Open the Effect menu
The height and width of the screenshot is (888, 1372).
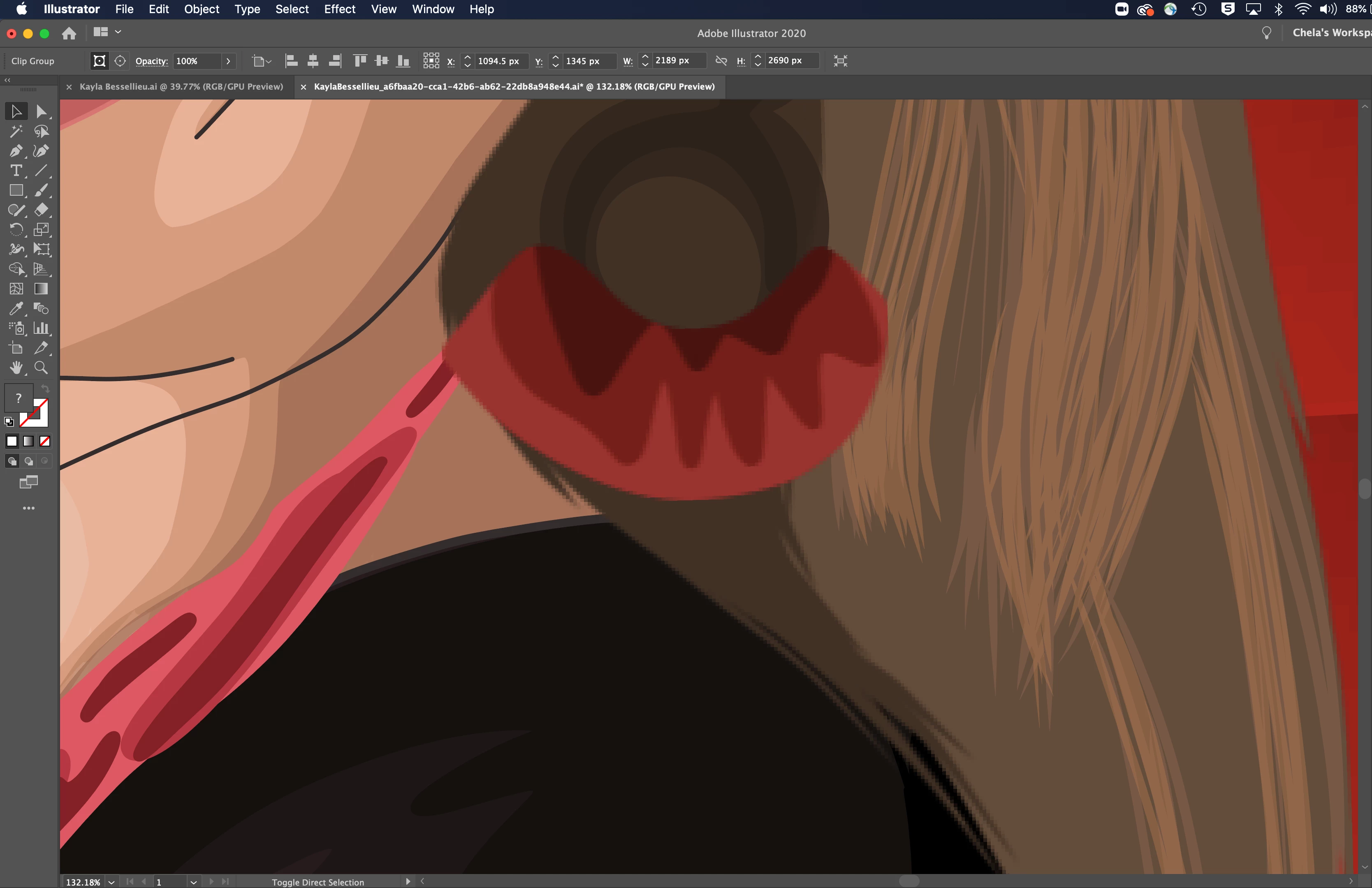point(339,9)
